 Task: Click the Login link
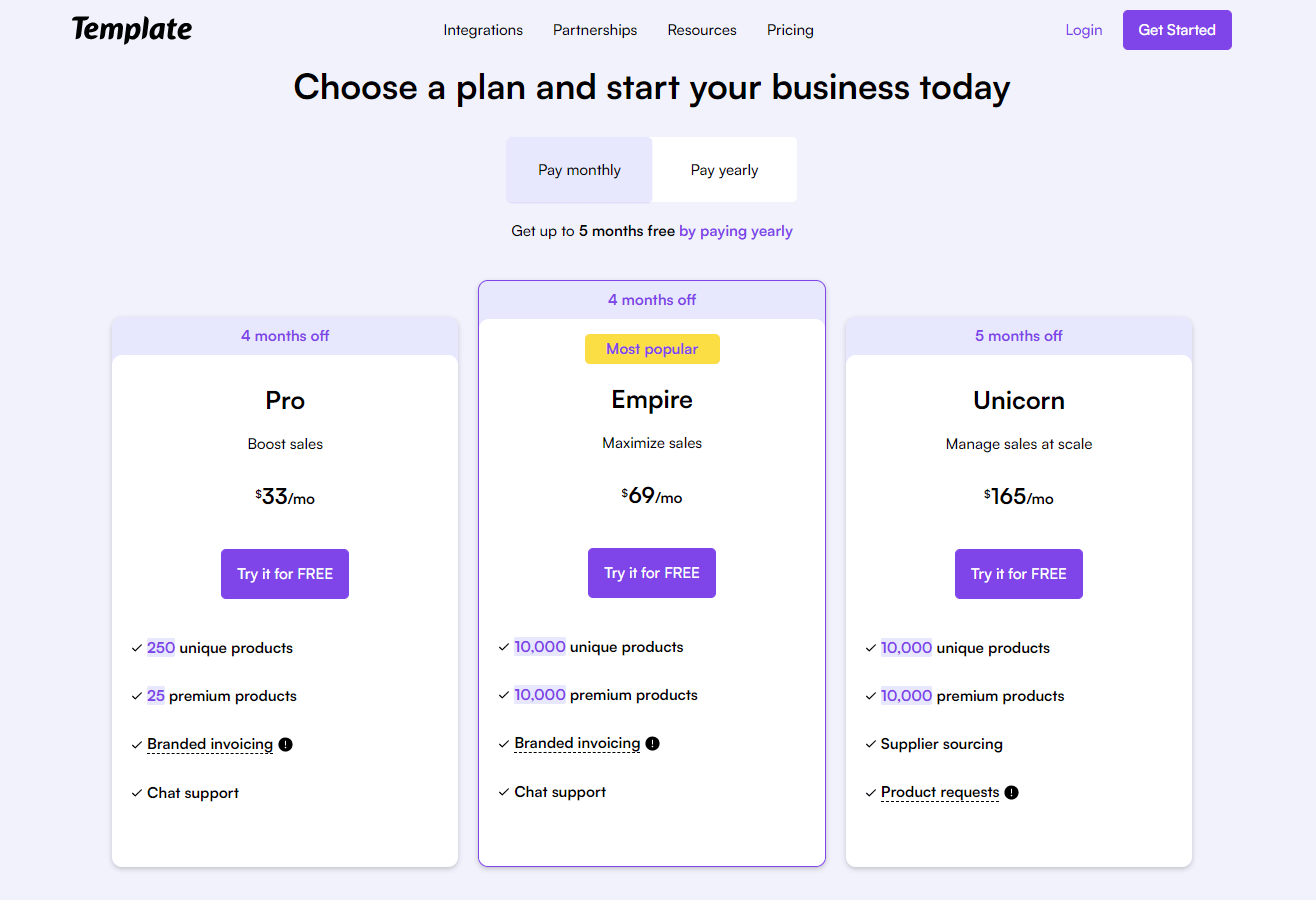click(x=1083, y=30)
